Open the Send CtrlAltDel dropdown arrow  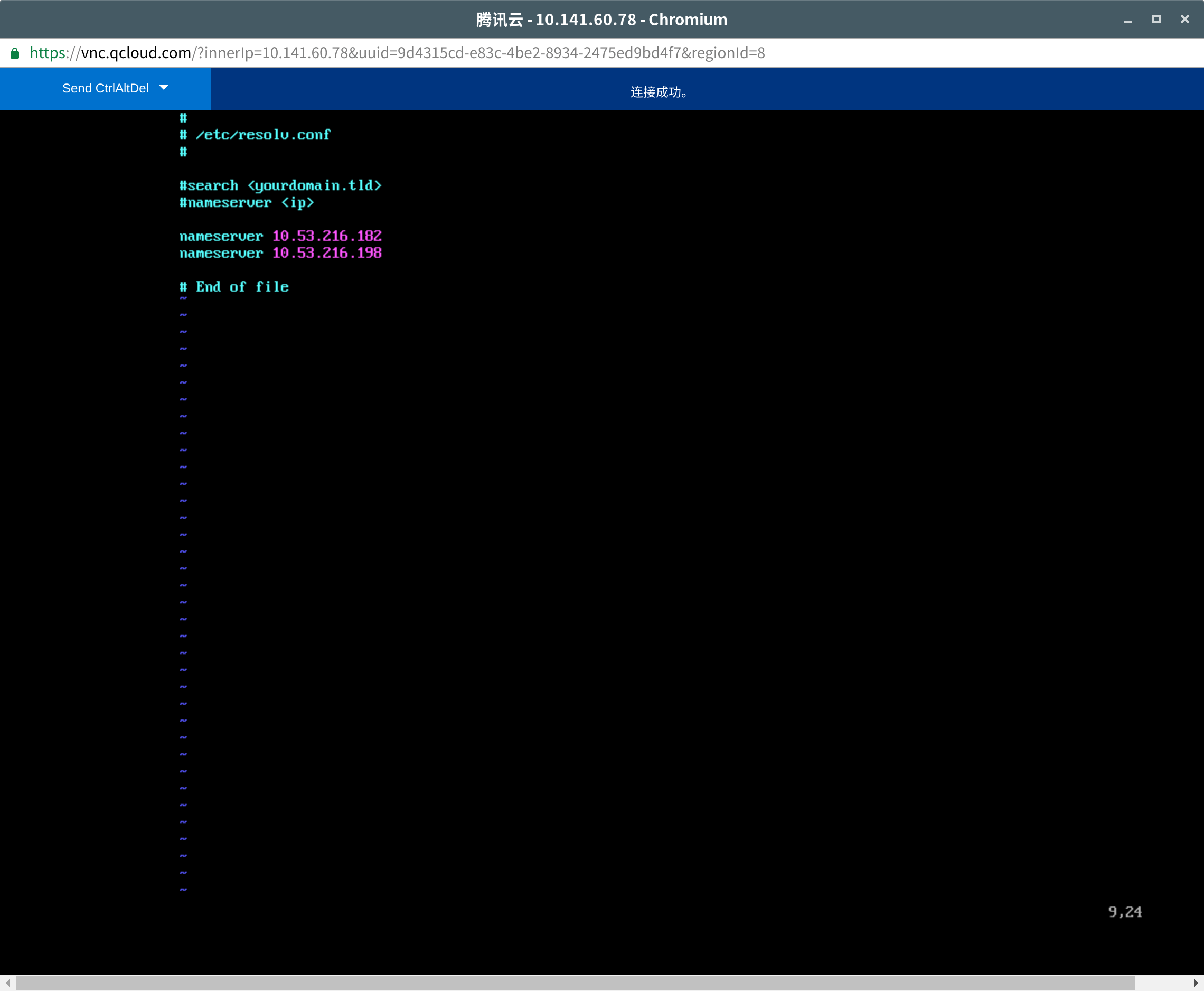[x=164, y=87]
